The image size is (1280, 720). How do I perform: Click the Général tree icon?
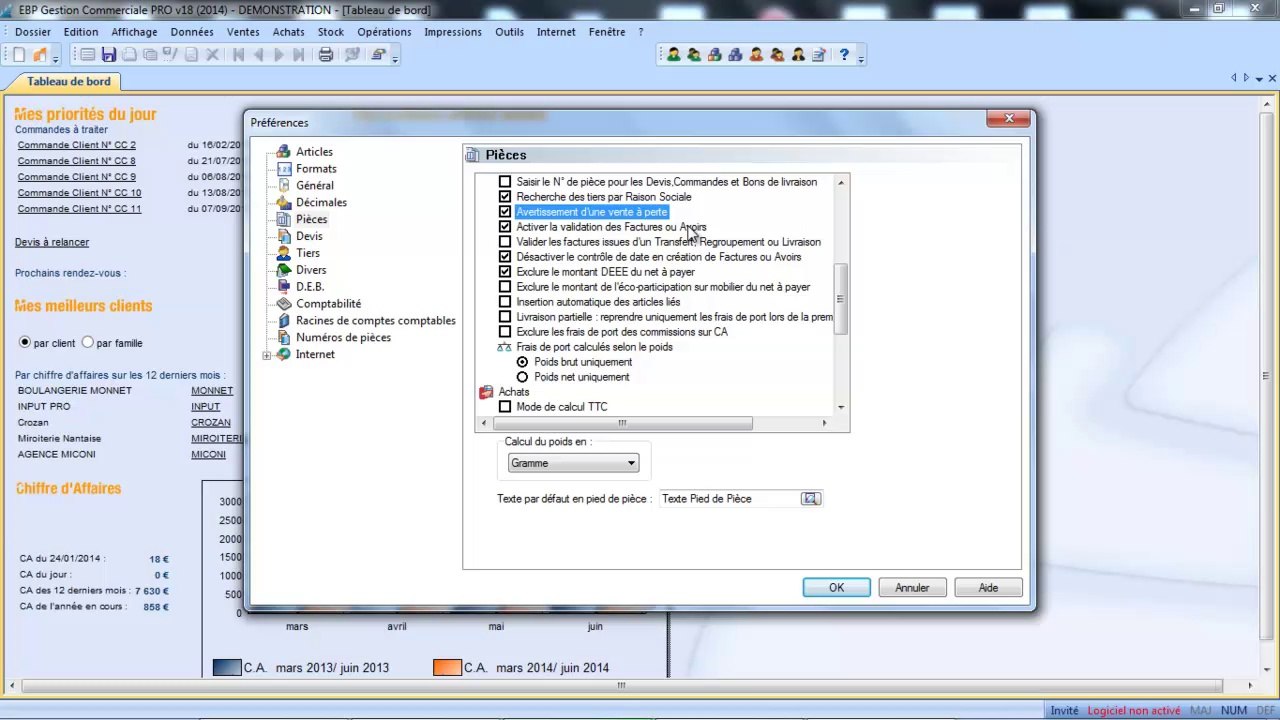click(284, 186)
